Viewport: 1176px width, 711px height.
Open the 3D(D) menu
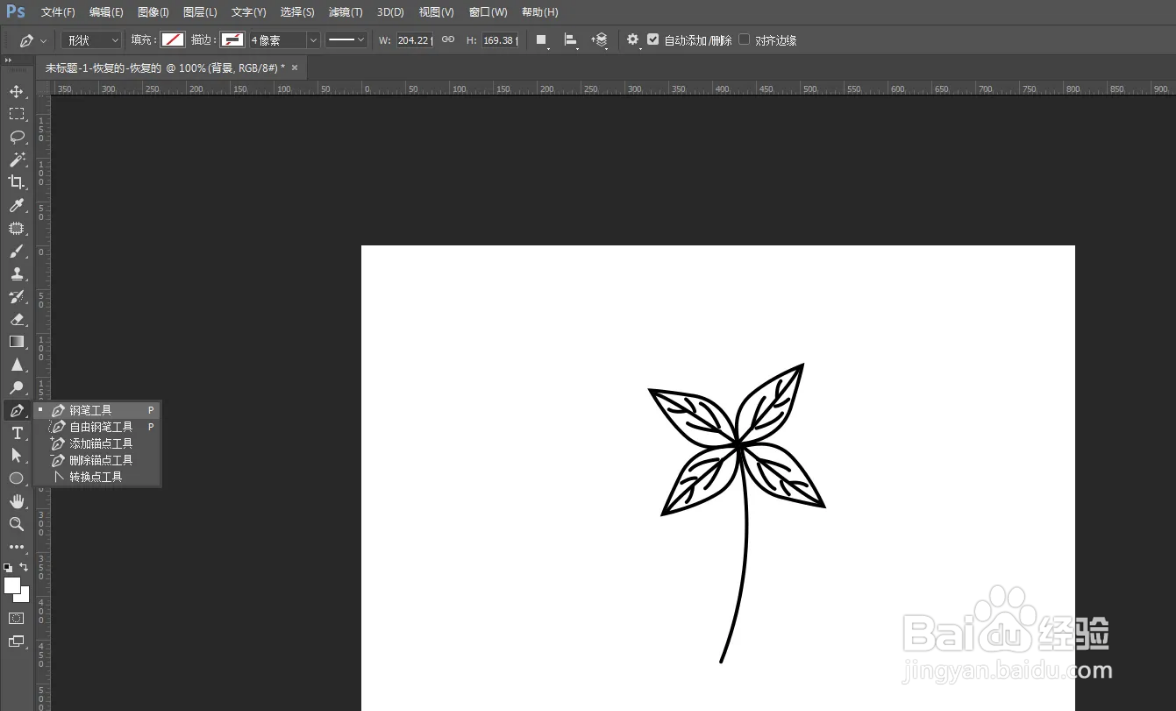390,12
